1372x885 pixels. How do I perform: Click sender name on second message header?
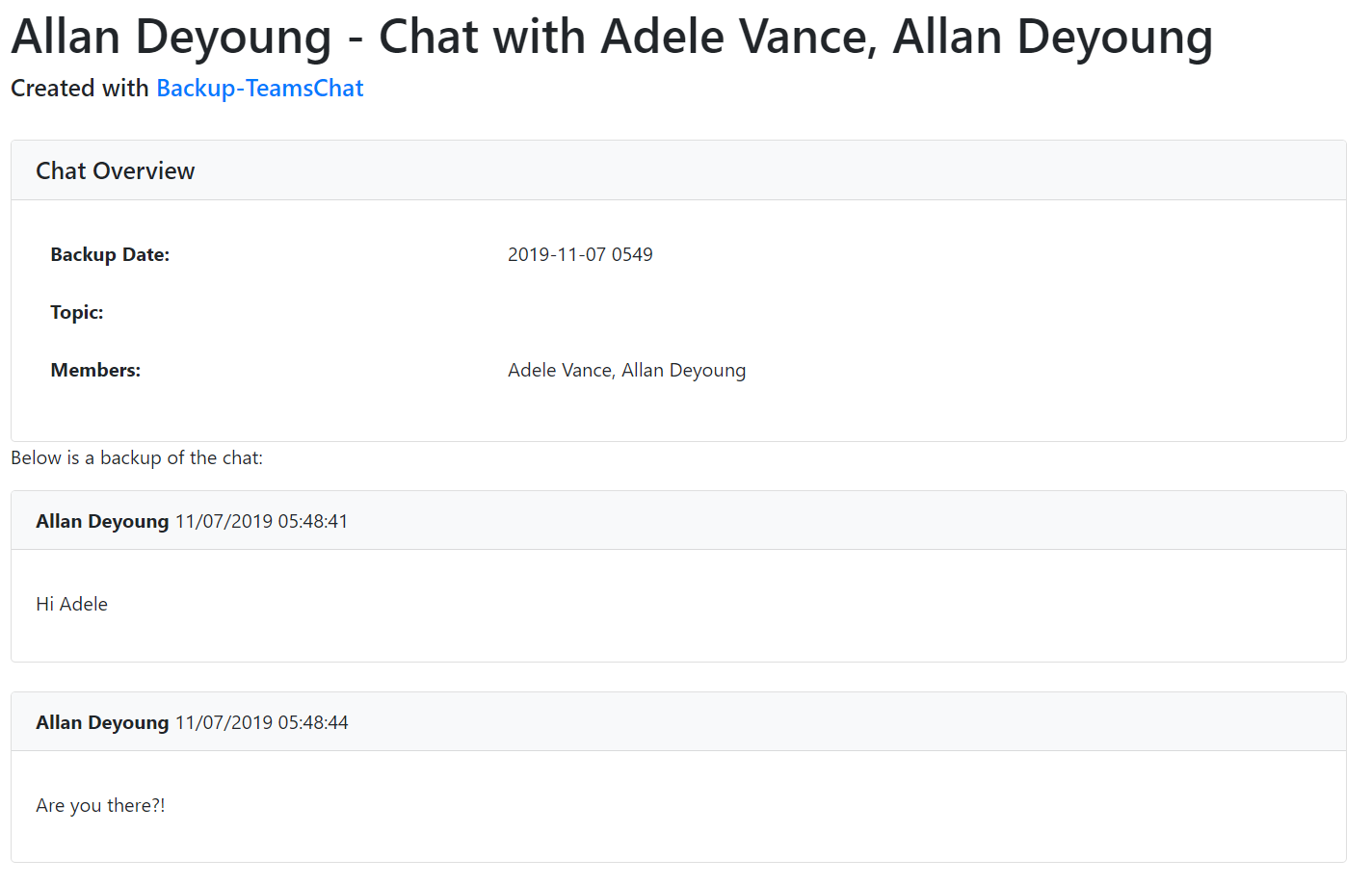tap(102, 722)
